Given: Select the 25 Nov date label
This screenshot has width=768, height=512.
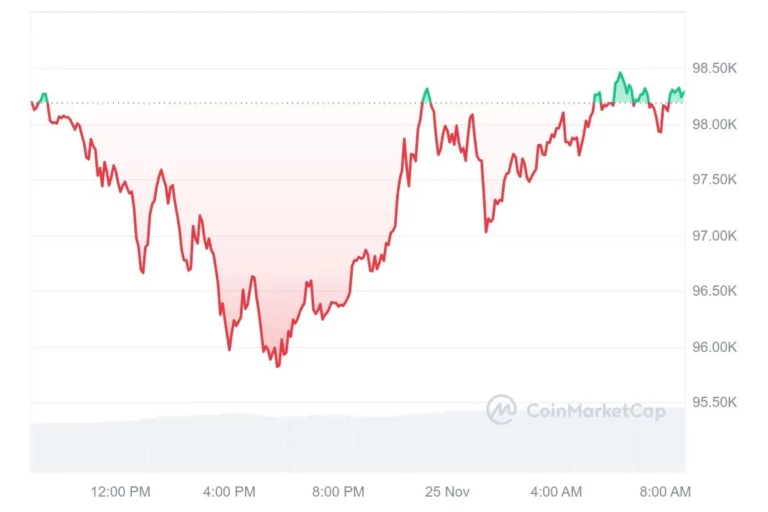Looking at the screenshot, I should click(447, 491).
